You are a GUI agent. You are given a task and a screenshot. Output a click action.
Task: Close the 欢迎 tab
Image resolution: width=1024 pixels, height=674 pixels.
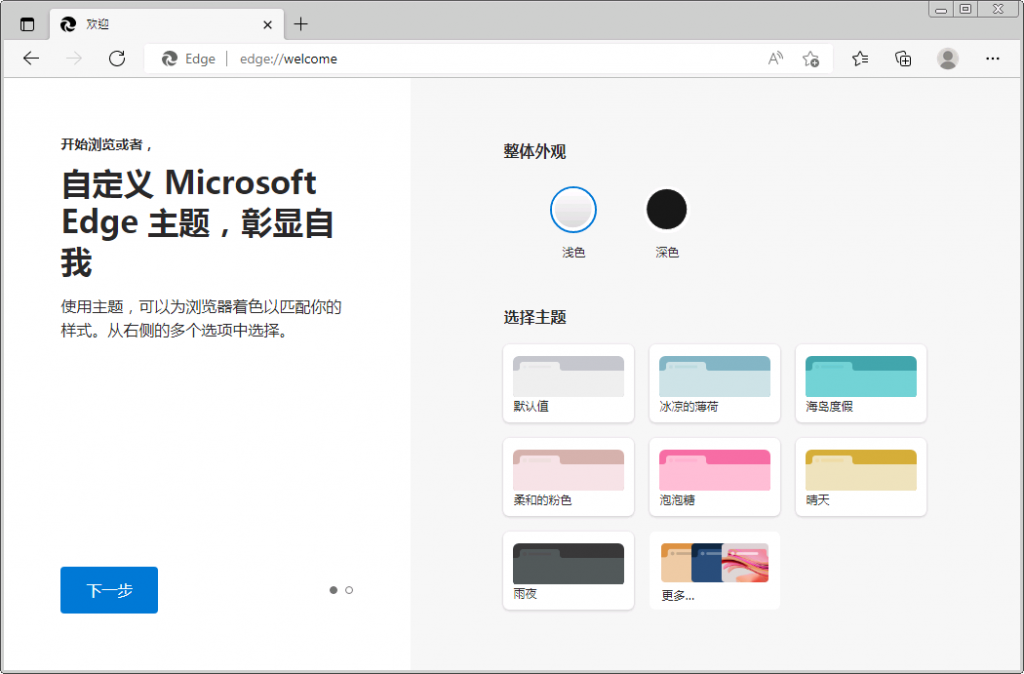click(267, 25)
